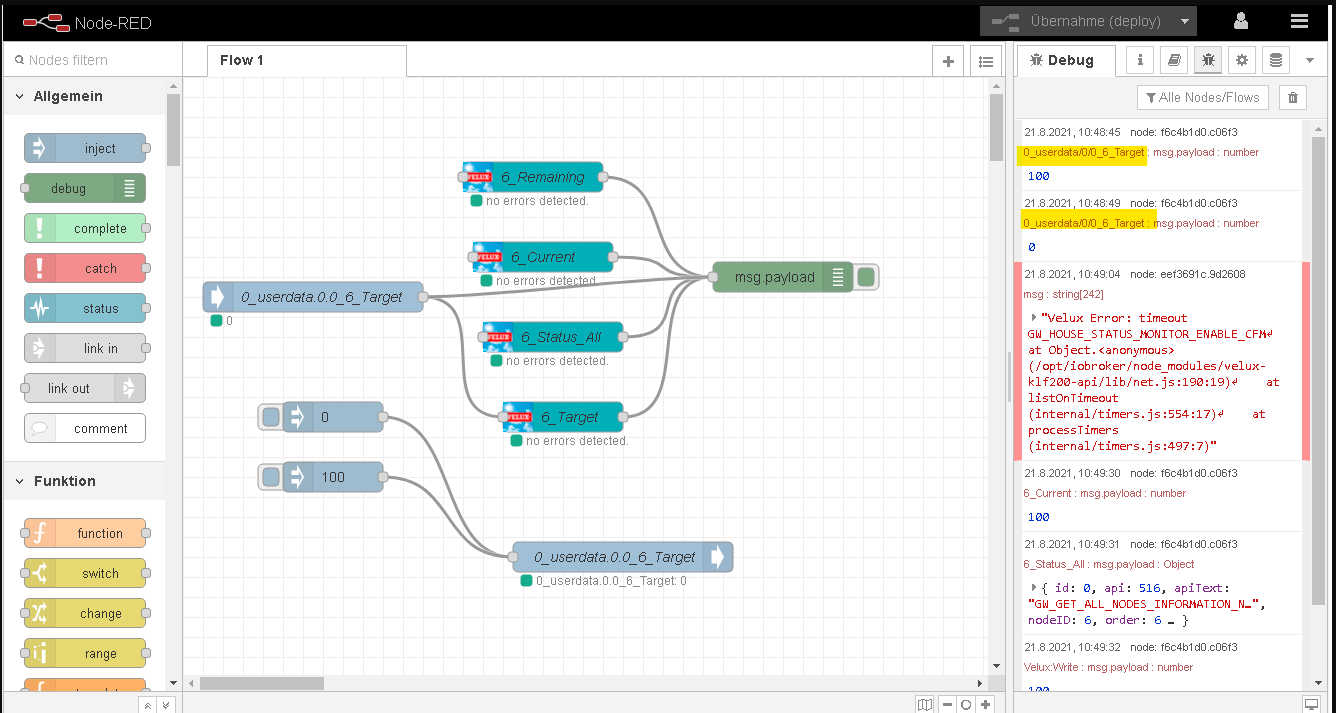
Task: Open the context data database icon
Action: [1276, 60]
